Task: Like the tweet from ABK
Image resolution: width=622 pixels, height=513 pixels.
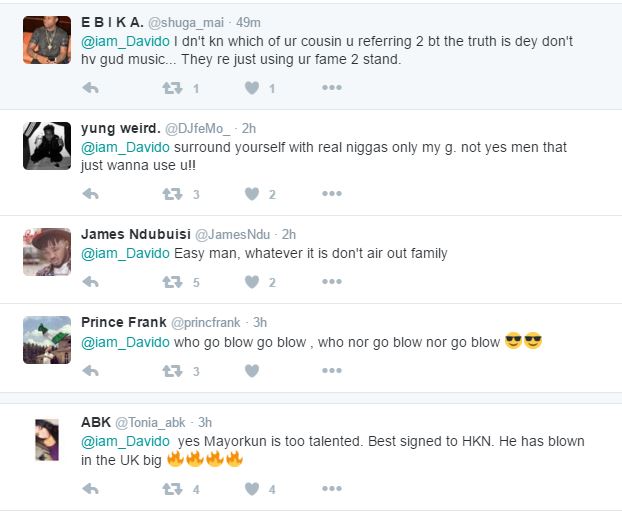Action: coord(251,489)
